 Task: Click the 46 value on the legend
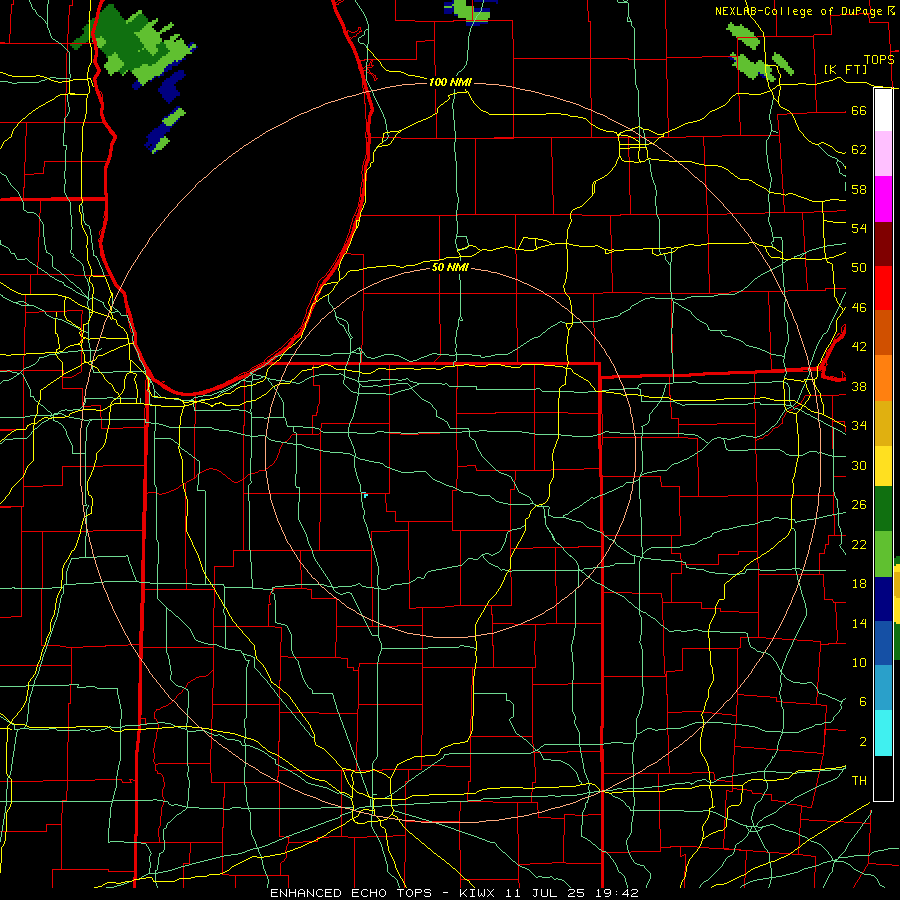[859, 307]
